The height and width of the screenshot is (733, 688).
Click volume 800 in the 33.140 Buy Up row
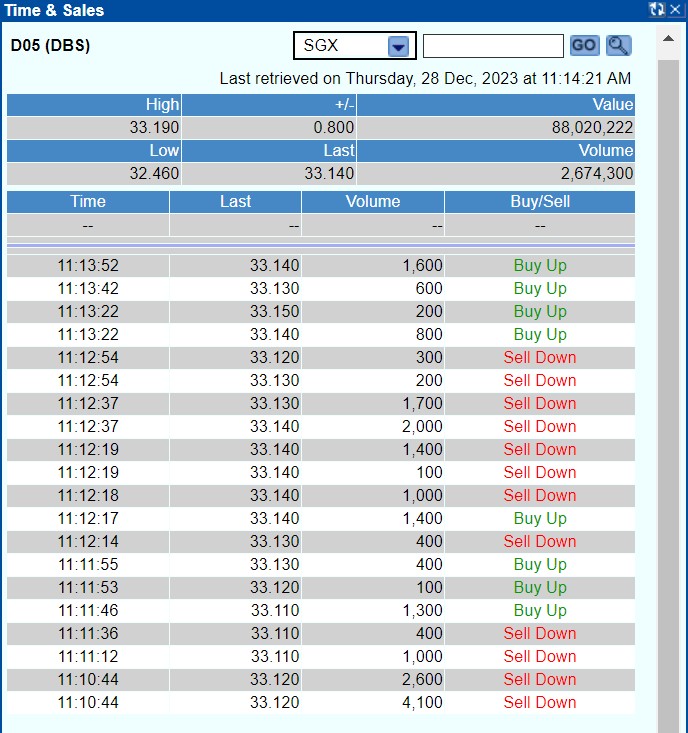[429, 334]
